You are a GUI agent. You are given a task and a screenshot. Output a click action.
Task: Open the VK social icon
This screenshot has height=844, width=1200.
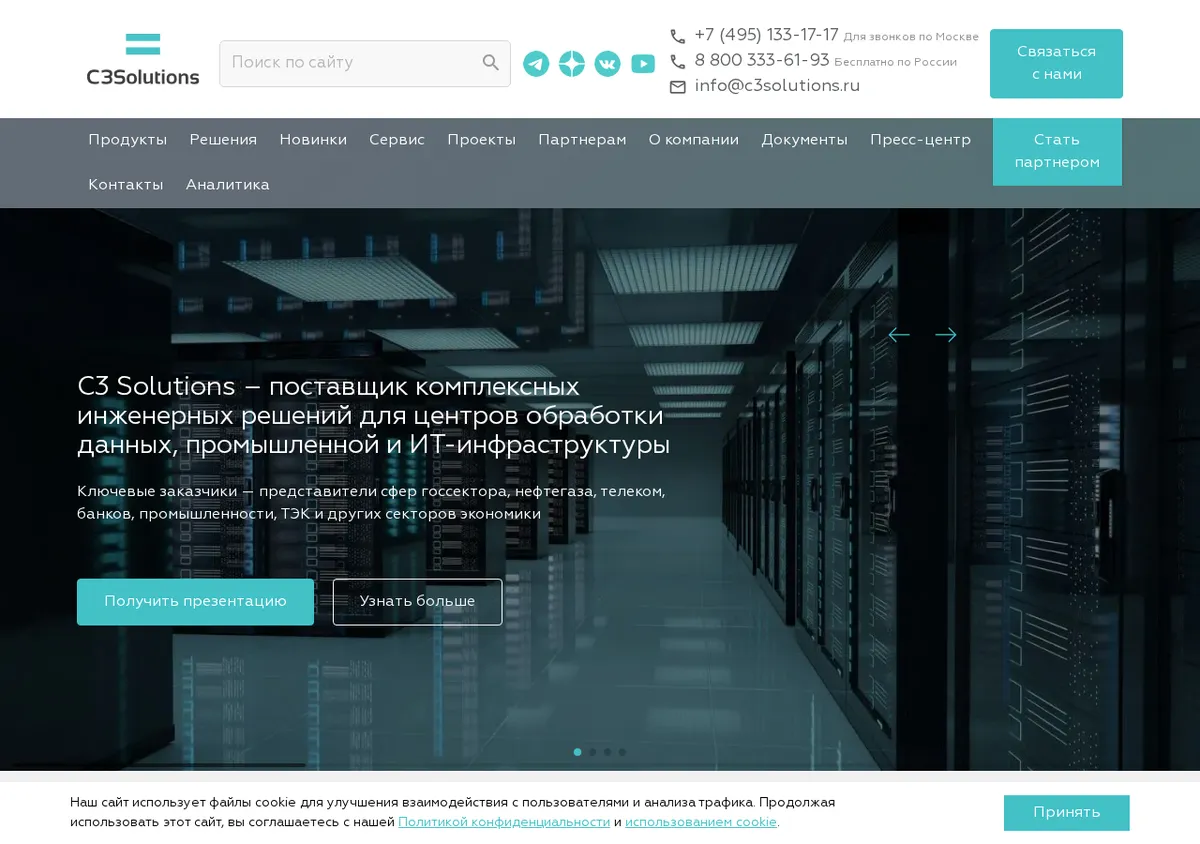tap(607, 64)
